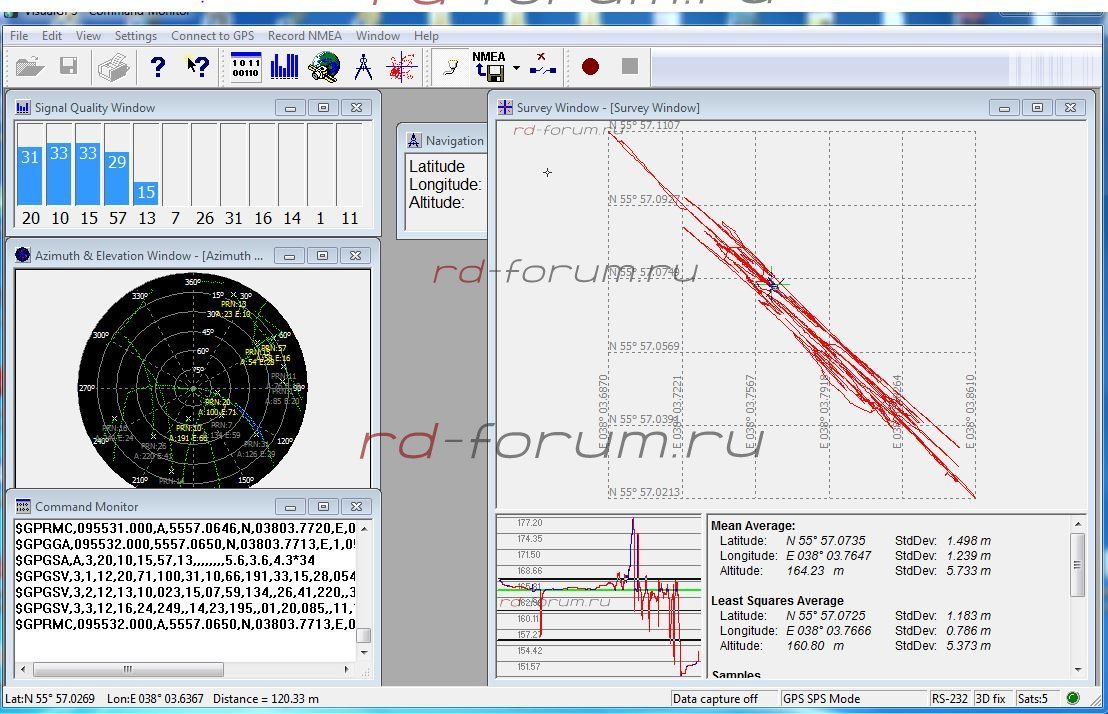Click the globe satellite azimuth icon
The width and height of the screenshot is (1108, 714).
tap(324, 67)
